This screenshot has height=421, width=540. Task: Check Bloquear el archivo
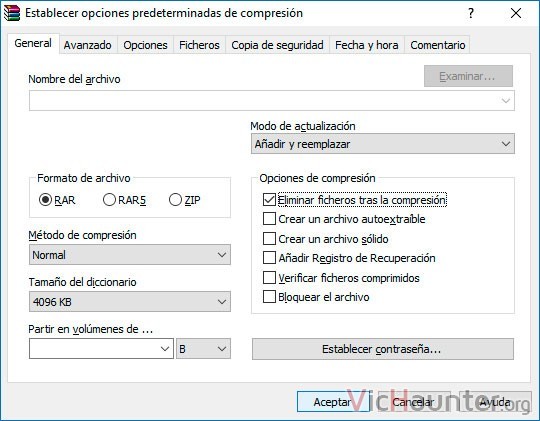(x=269, y=297)
